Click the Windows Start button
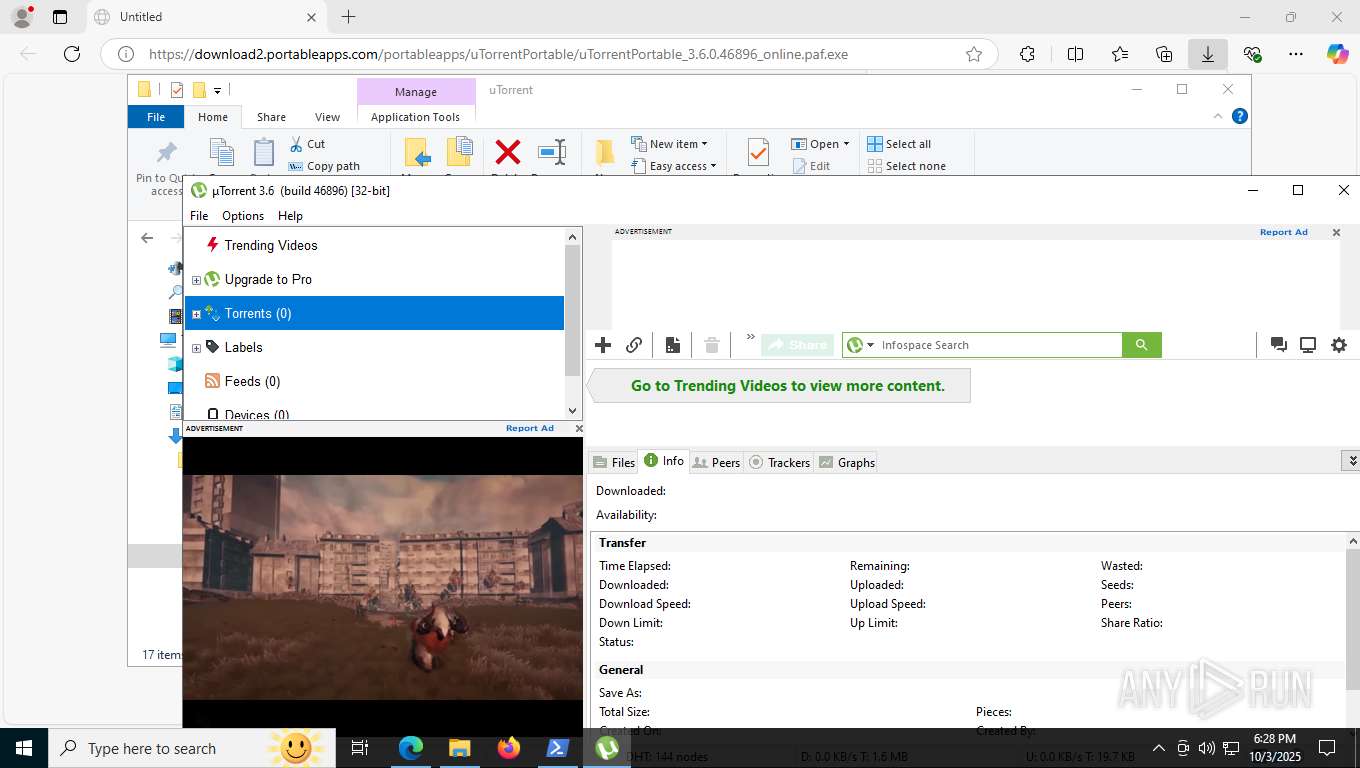This screenshot has height=768, width=1360. [23, 748]
